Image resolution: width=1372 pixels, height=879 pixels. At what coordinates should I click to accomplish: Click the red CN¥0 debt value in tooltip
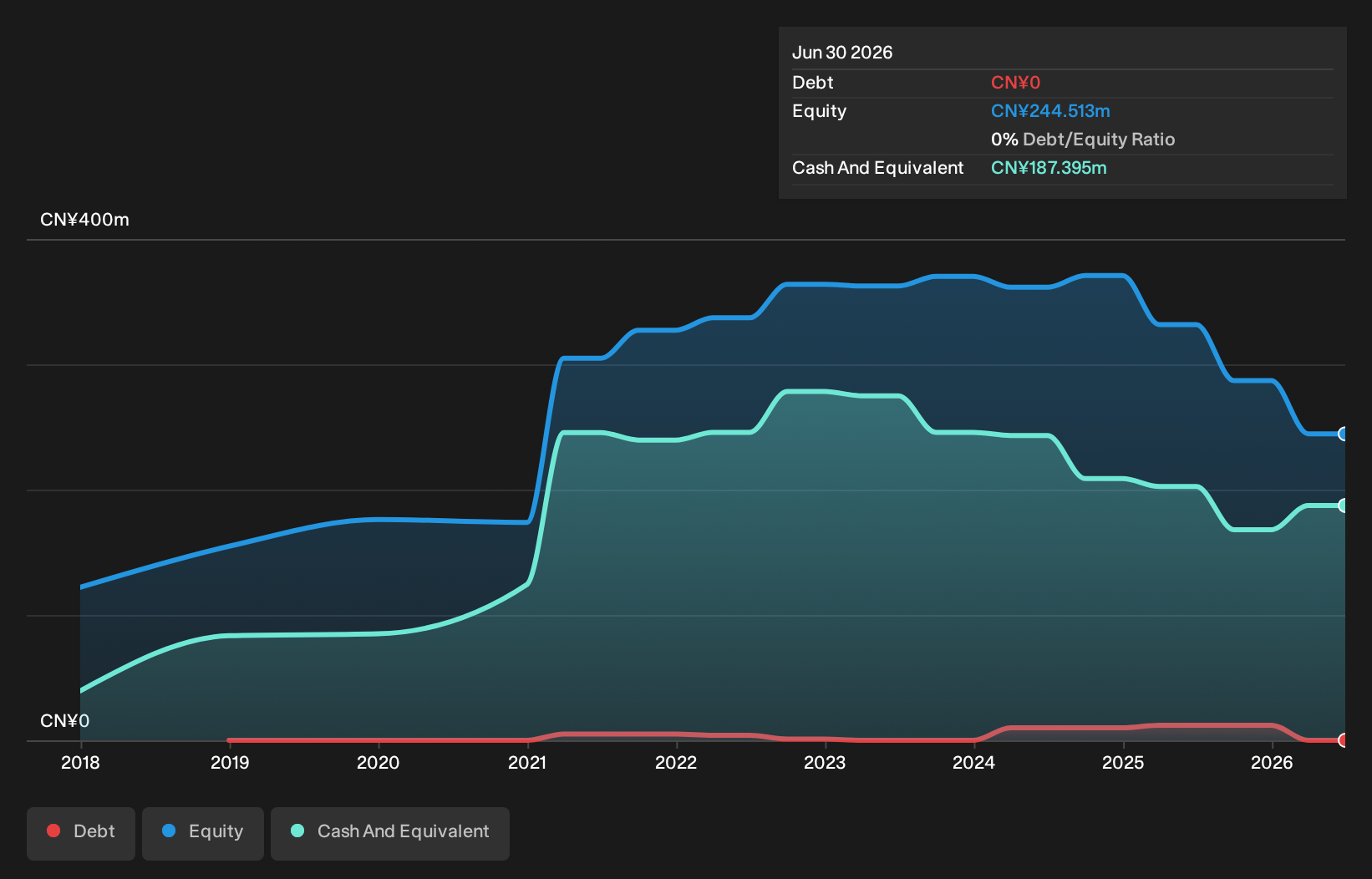coord(1015,83)
